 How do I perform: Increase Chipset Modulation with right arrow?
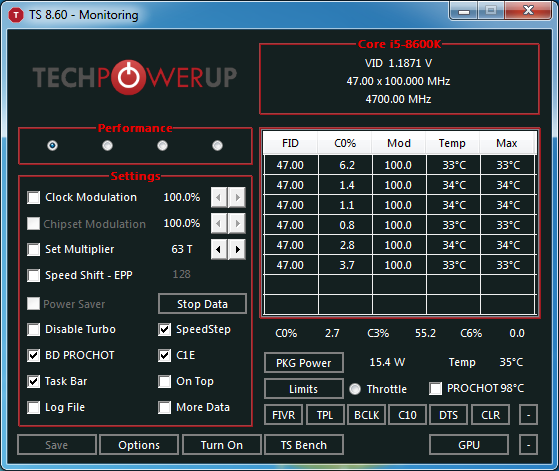pyautogui.click(x=237, y=224)
